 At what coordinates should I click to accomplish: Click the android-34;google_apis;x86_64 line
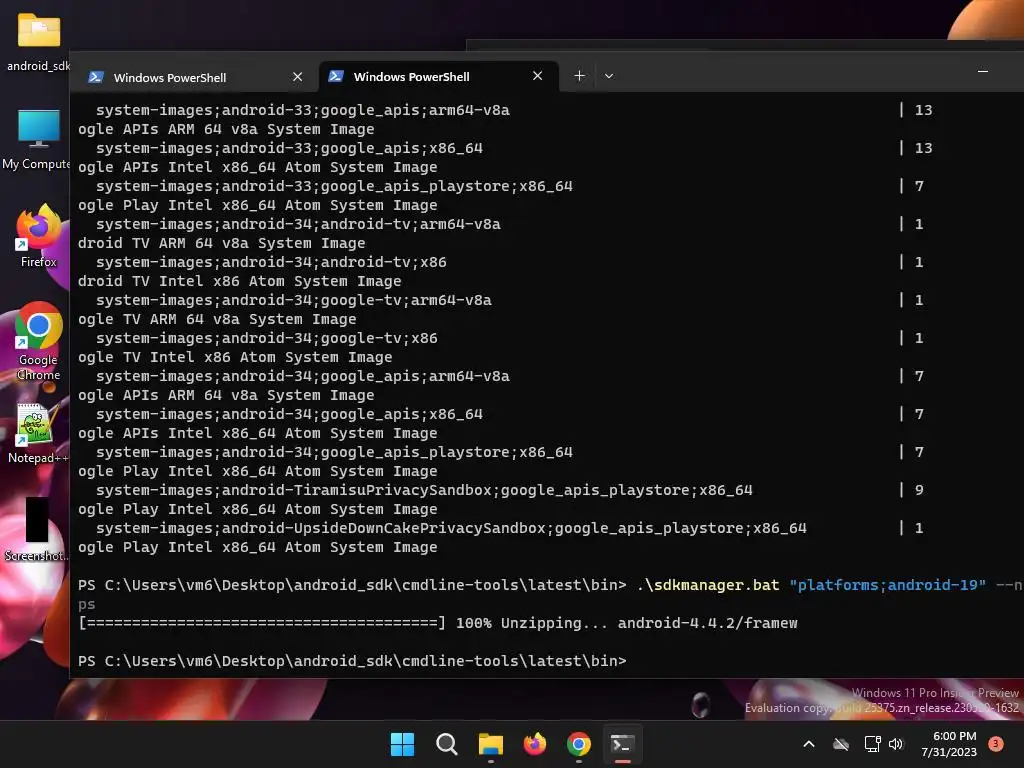coord(289,414)
